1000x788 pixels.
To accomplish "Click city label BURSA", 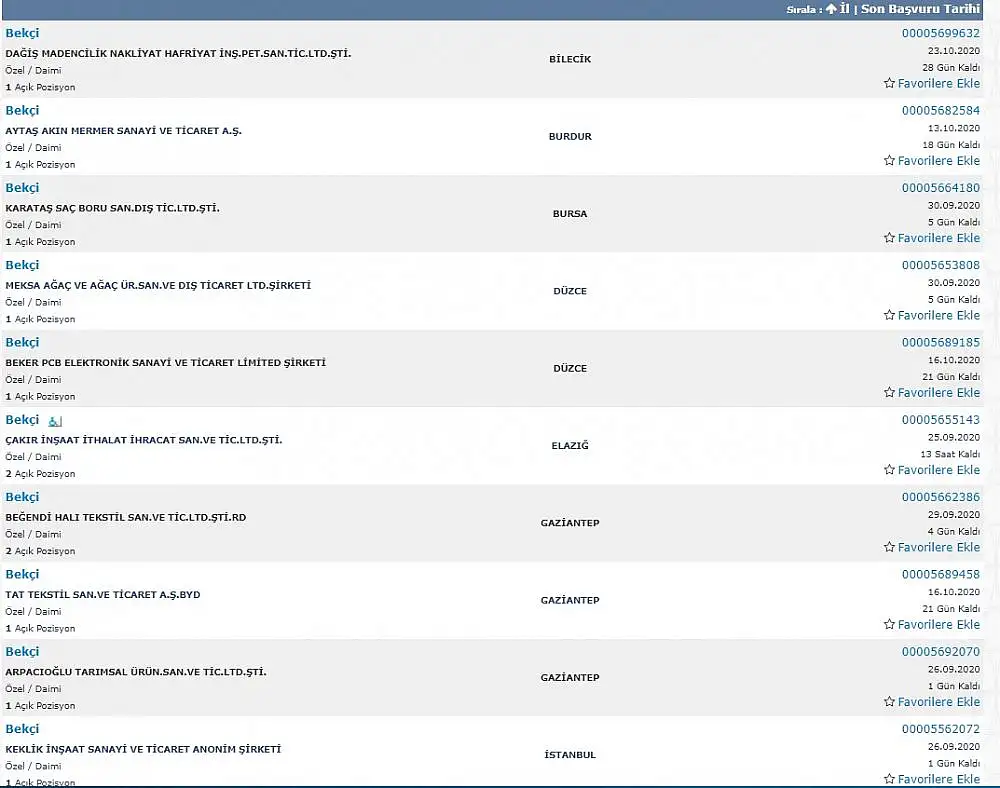I will 570,214.
